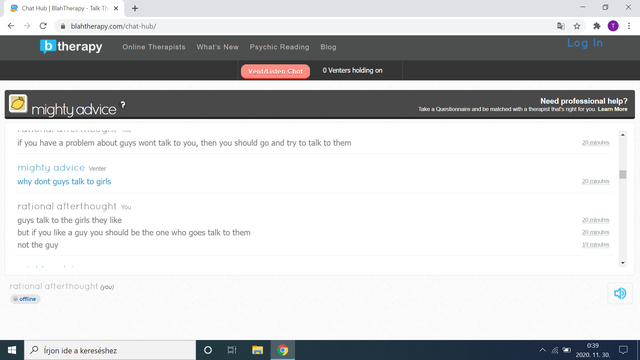Click the chat scrollbar down arrow
This screenshot has height=360, width=640.
tap(622, 263)
